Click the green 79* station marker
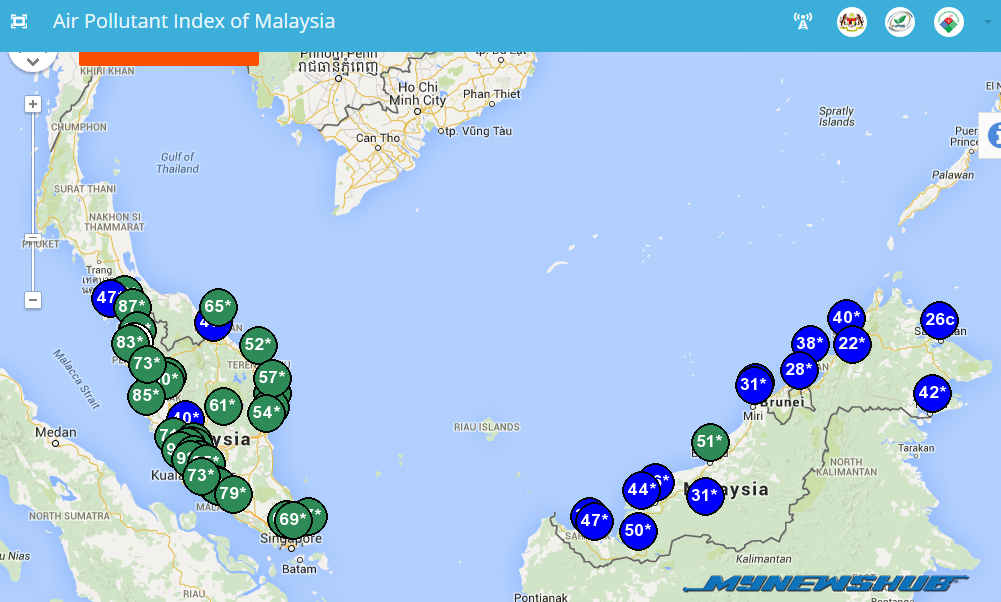Screen dimensions: 1001x602 (x=232, y=493)
